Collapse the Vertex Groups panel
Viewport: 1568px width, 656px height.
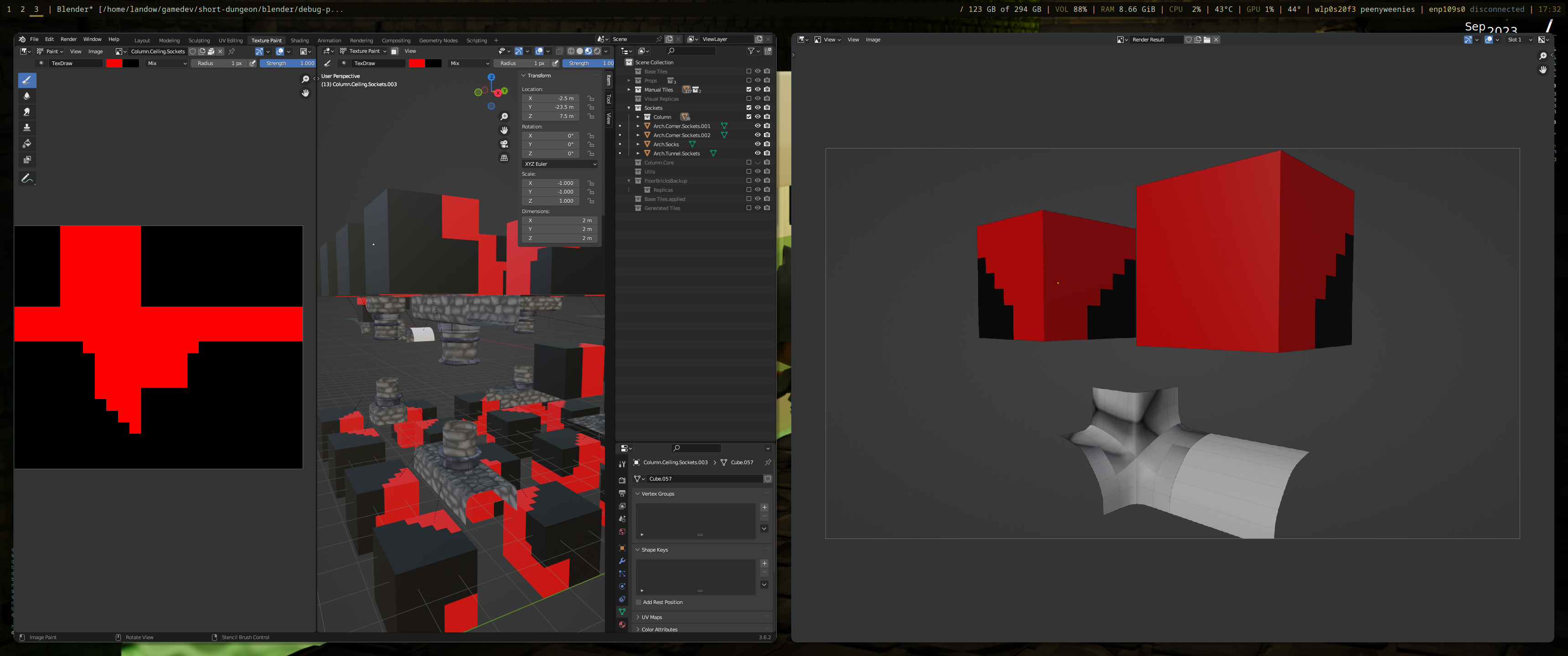tap(657, 493)
